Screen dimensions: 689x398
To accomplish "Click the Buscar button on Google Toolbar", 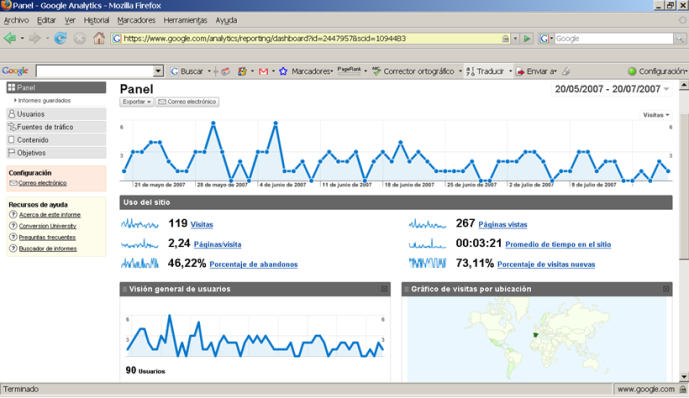I will click(x=187, y=71).
